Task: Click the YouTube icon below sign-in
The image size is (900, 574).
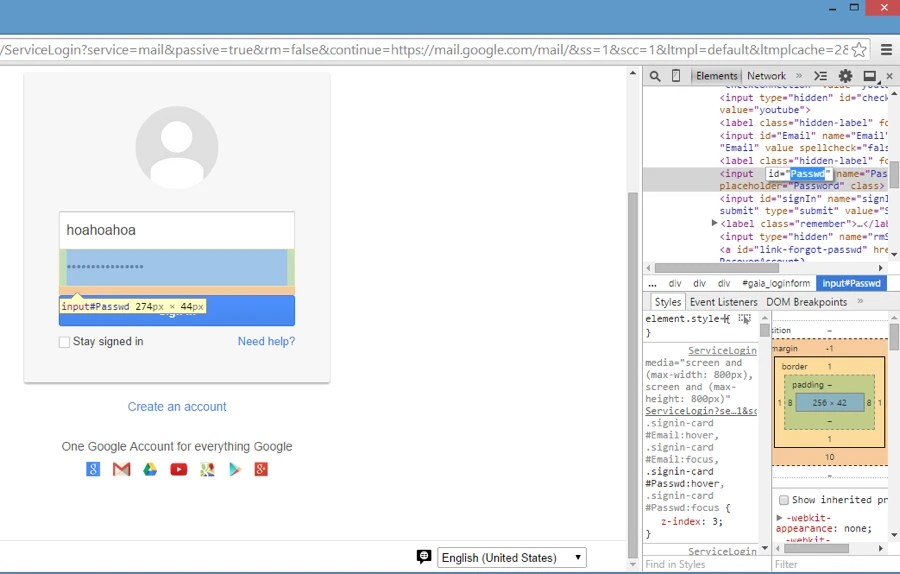Action: click(x=178, y=469)
